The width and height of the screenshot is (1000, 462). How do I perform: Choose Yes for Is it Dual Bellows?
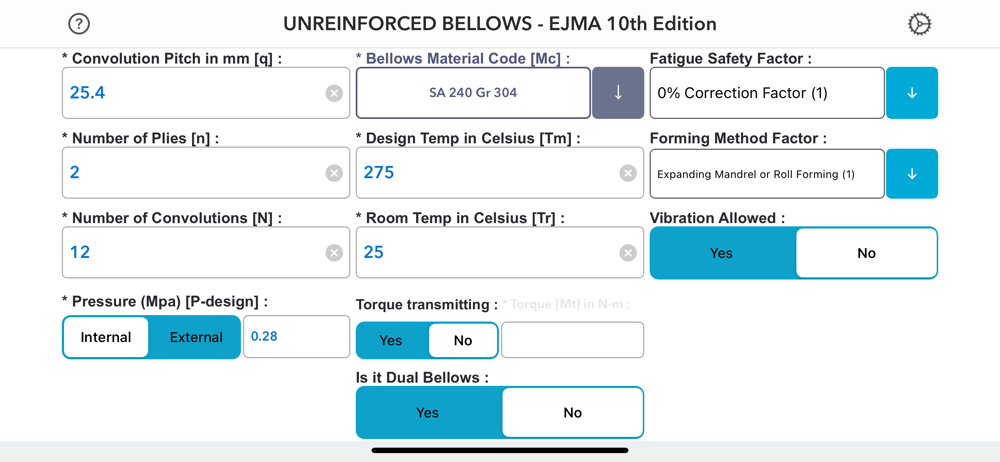[428, 412]
